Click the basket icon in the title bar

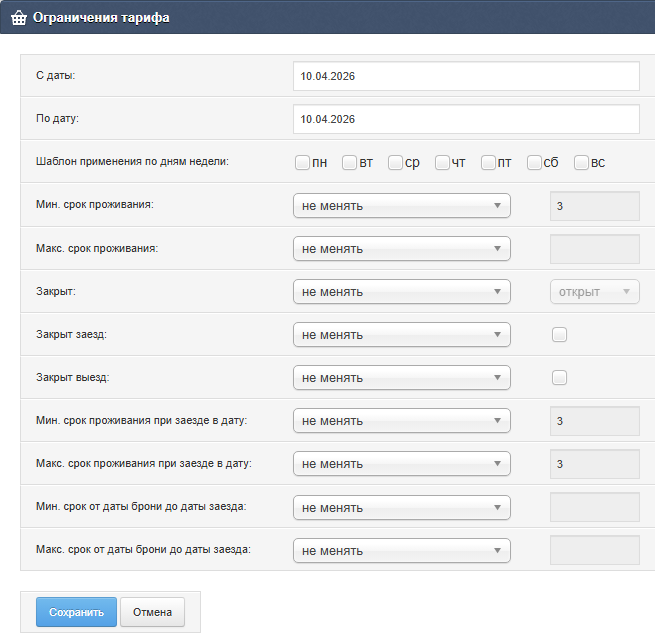click(18, 17)
